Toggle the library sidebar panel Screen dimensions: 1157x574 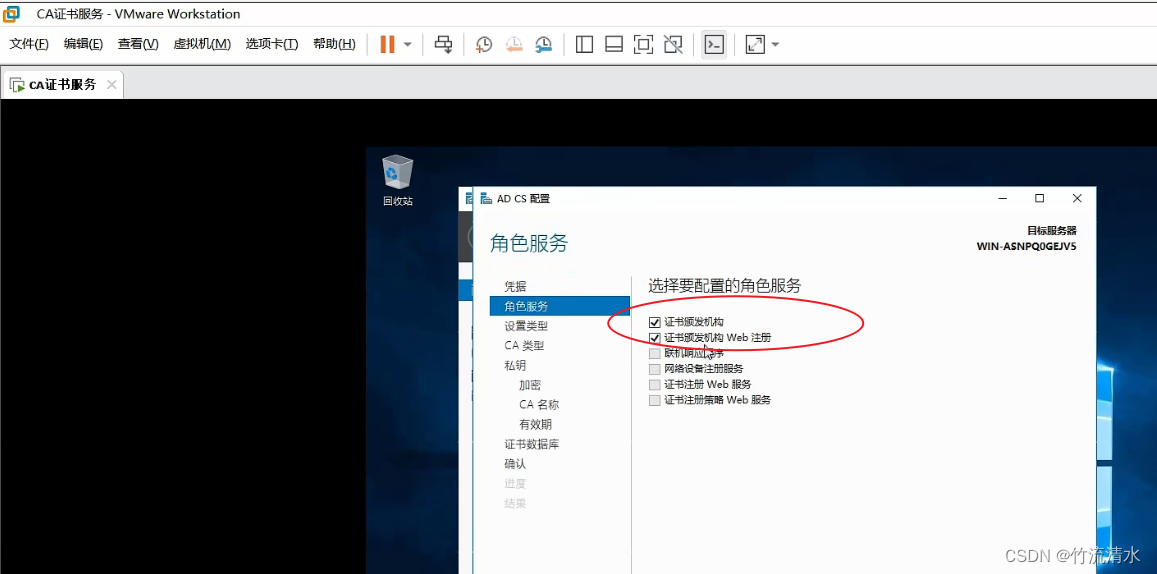tap(584, 44)
